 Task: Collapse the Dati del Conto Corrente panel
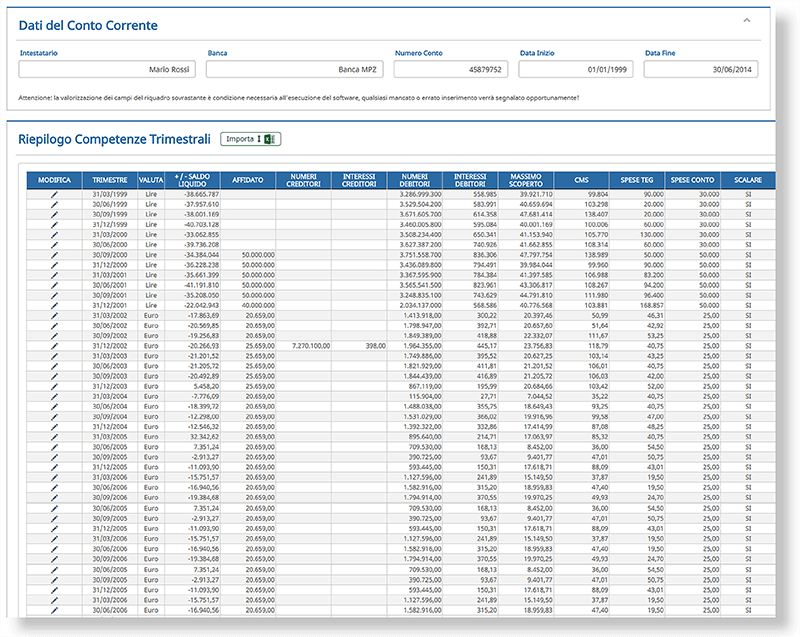tap(746, 20)
